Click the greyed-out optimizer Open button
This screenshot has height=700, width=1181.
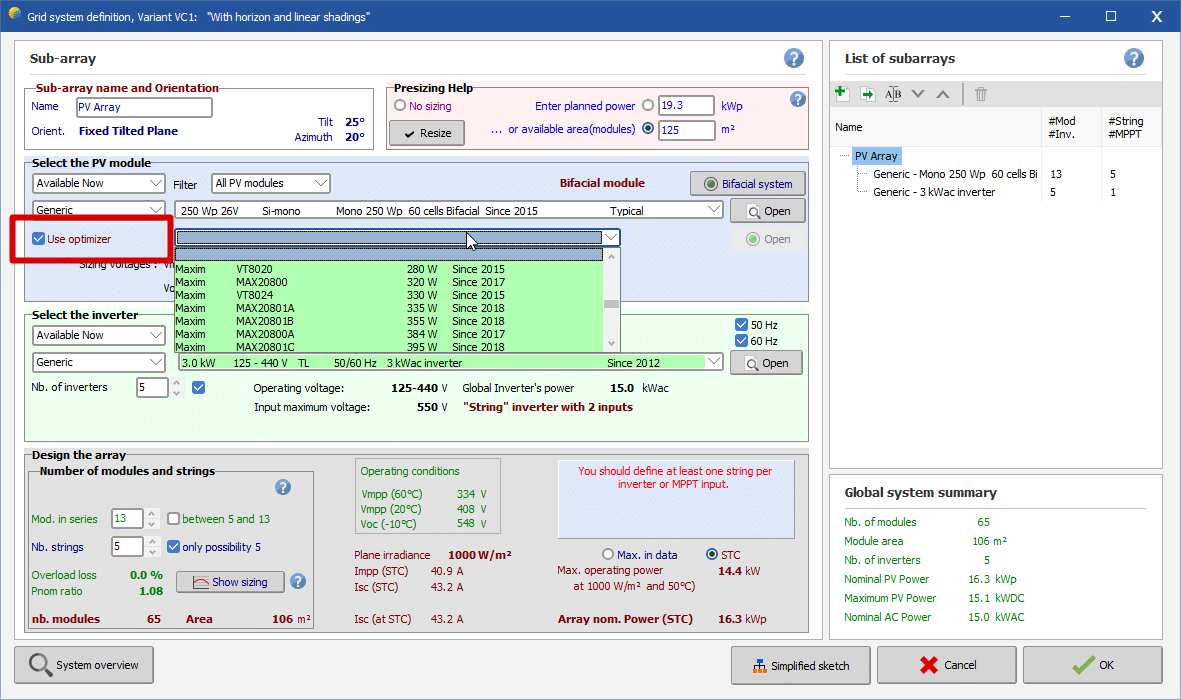[767, 239]
